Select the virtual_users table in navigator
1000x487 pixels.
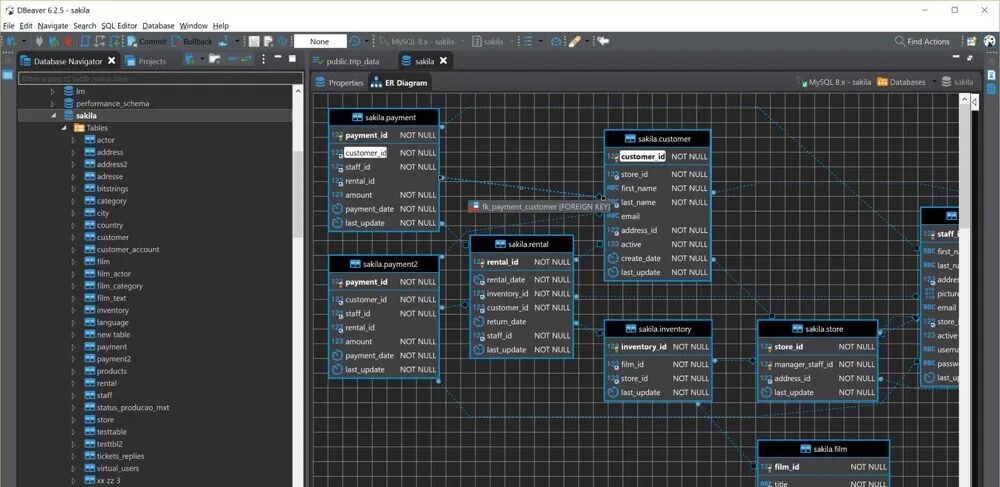(117, 468)
